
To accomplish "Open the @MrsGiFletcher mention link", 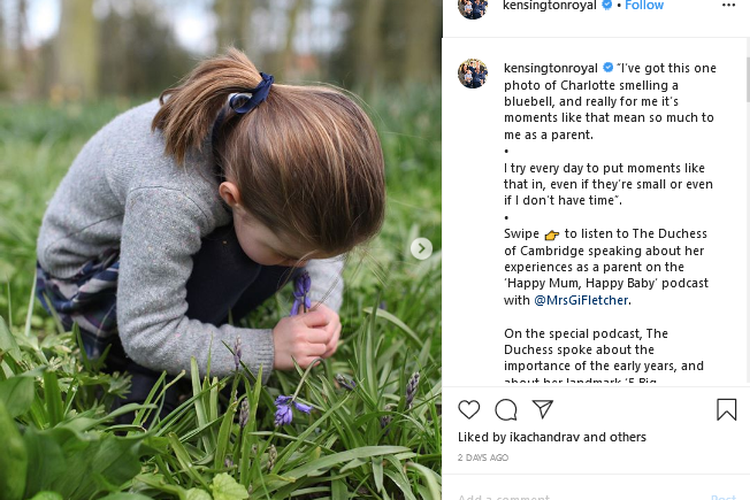I will click(581, 300).
